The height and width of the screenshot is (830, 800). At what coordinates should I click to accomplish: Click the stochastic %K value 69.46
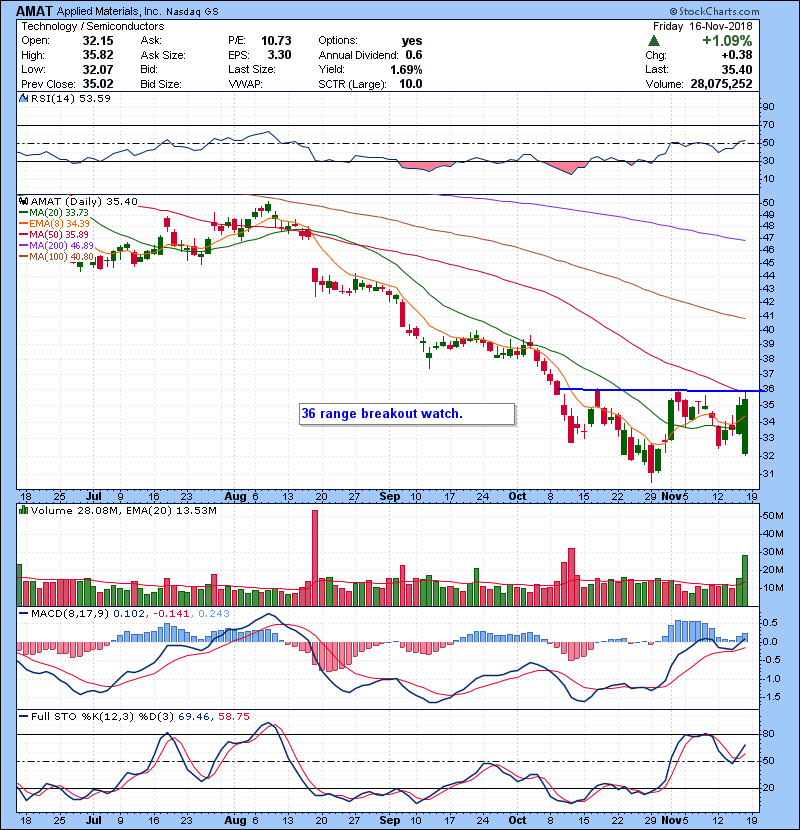(x=193, y=717)
